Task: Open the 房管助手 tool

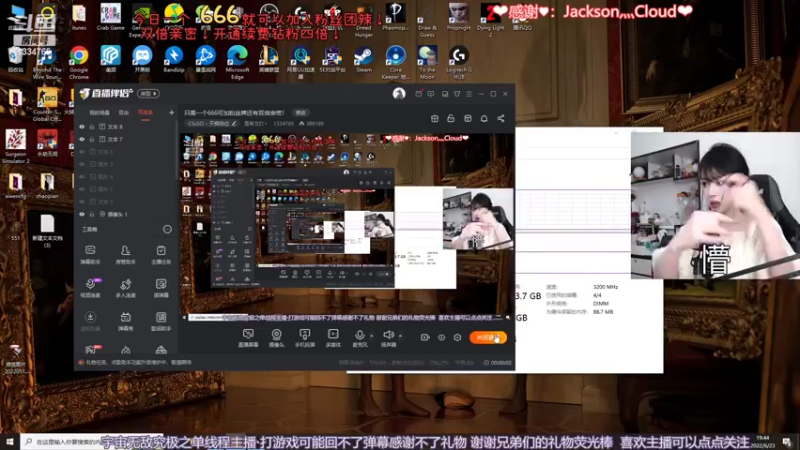Action: 126,254
